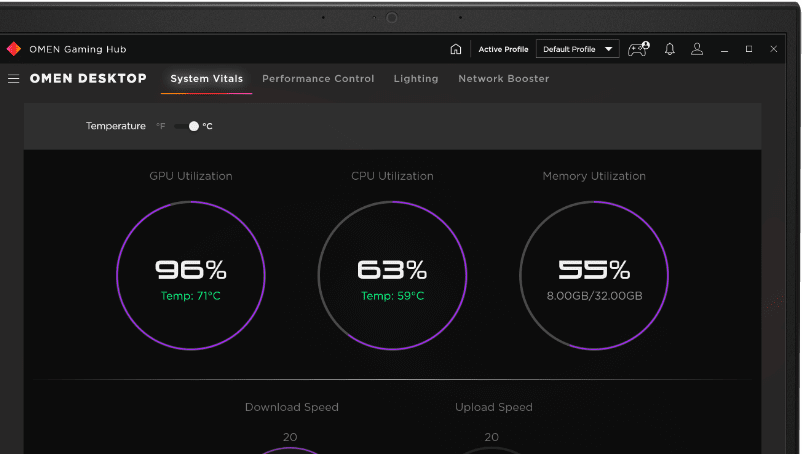The width and height of the screenshot is (802, 454).
Task: Switch to the System Vitals tab
Action: [207, 79]
